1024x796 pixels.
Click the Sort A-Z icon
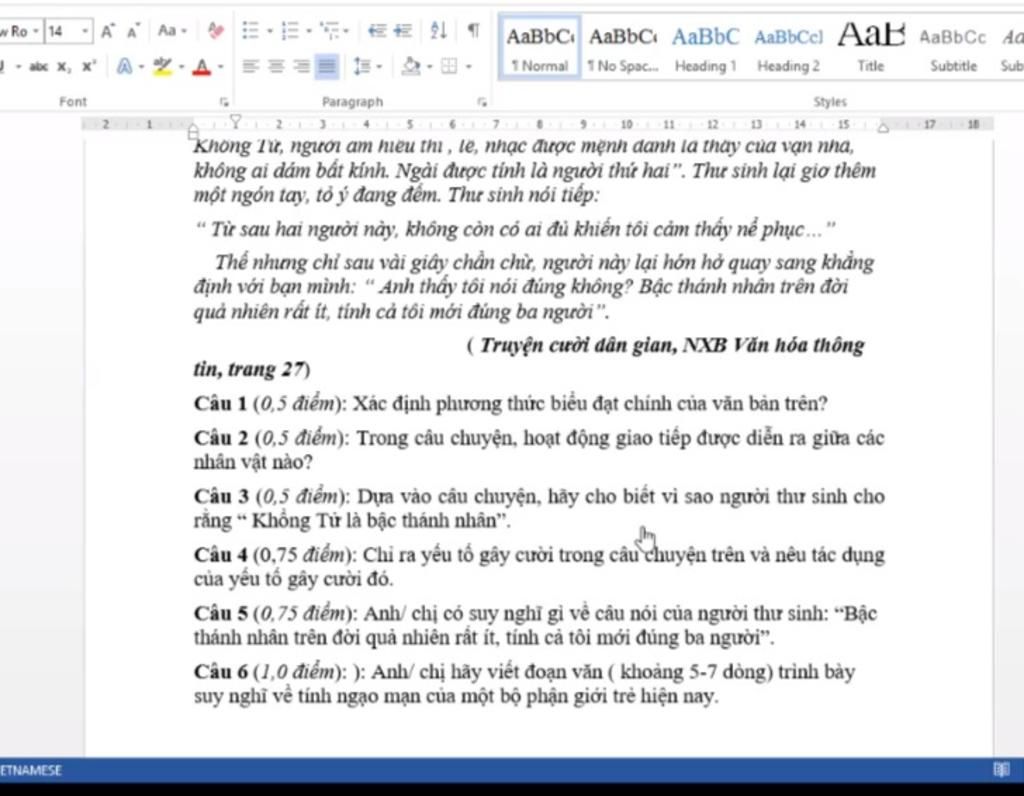(x=438, y=31)
